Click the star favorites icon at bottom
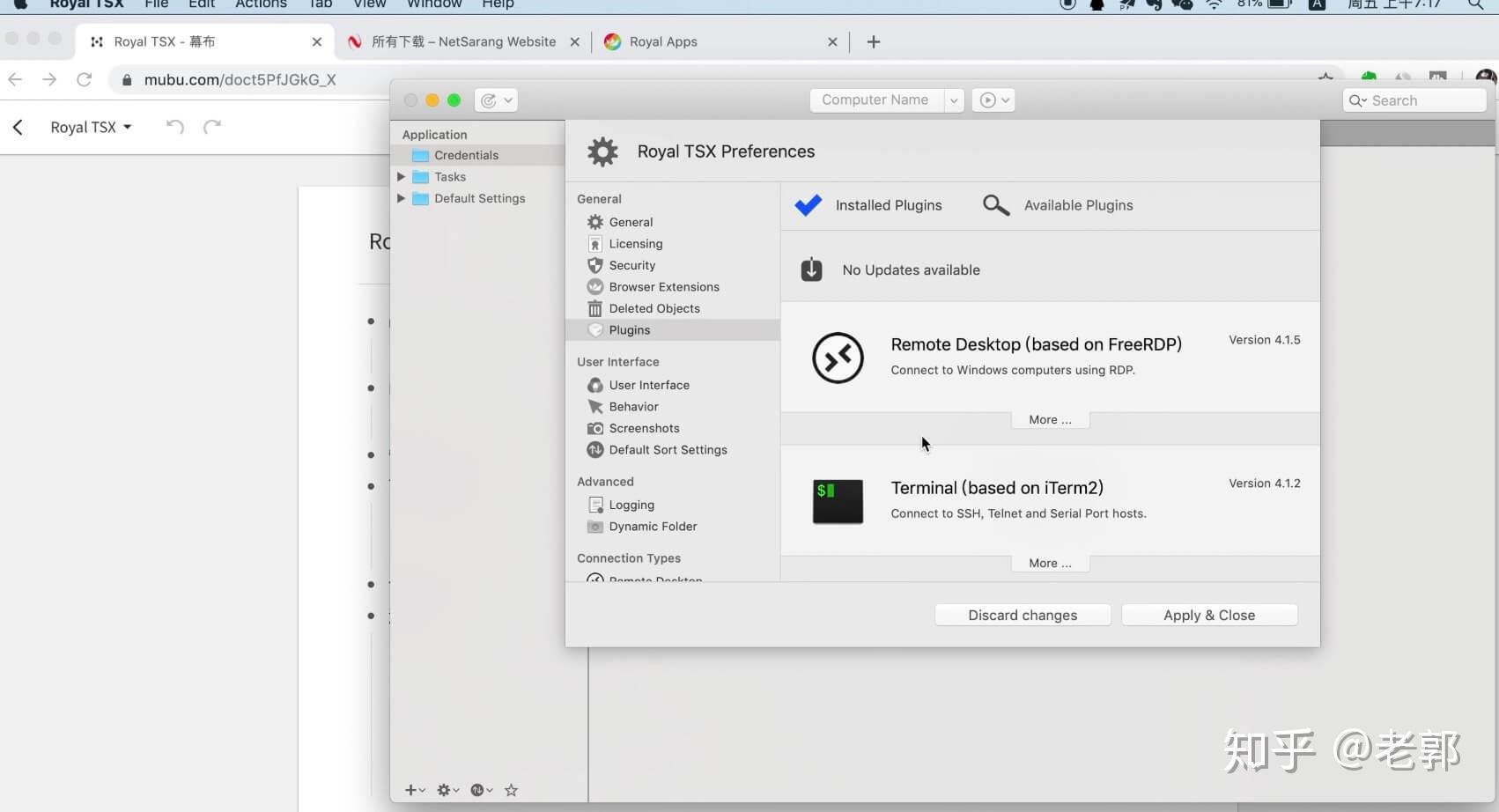Screen dimensions: 1499x812 tap(511, 790)
